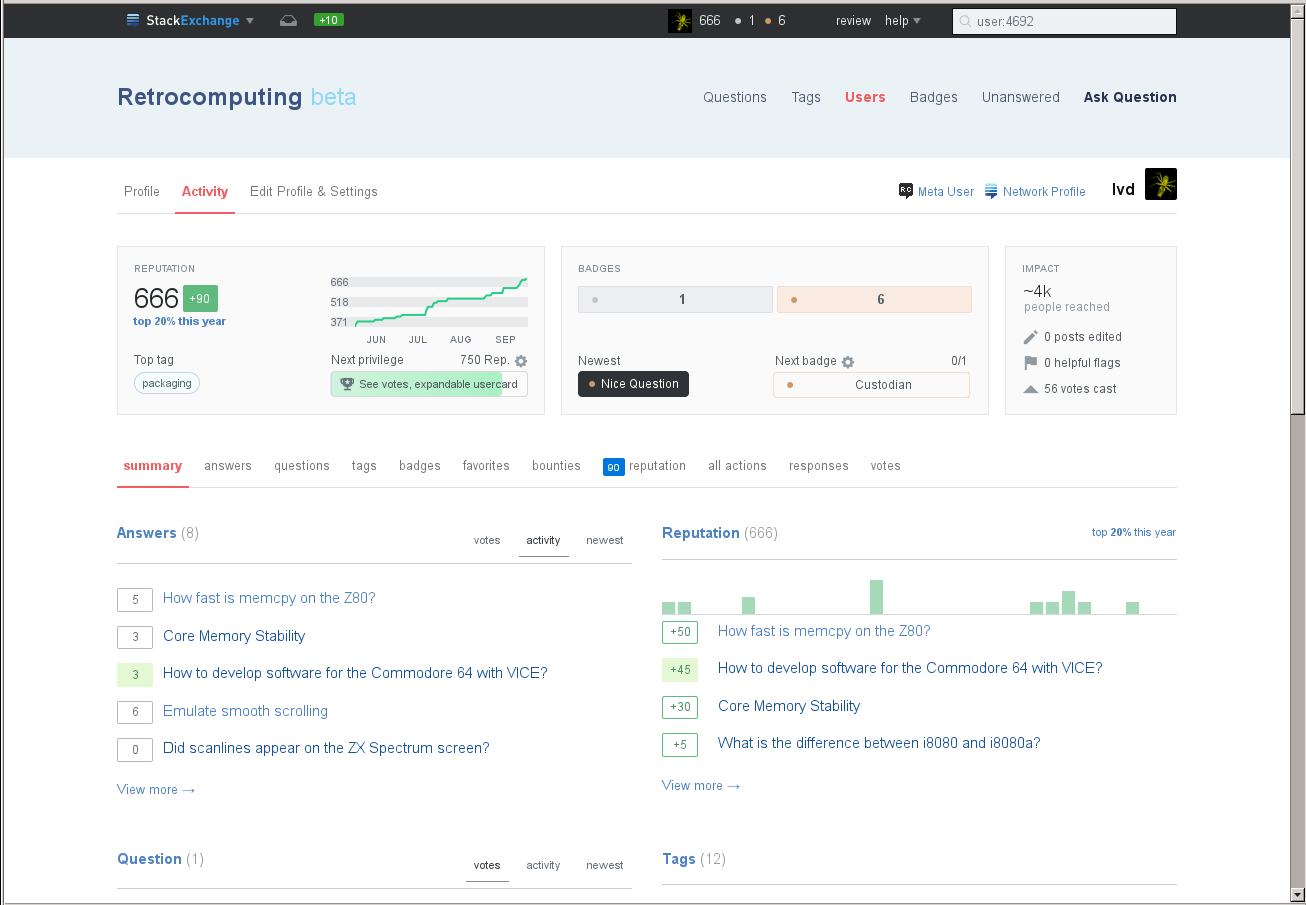The height and width of the screenshot is (905, 1306).
Task: Open the help dropdown menu
Action: (x=903, y=21)
